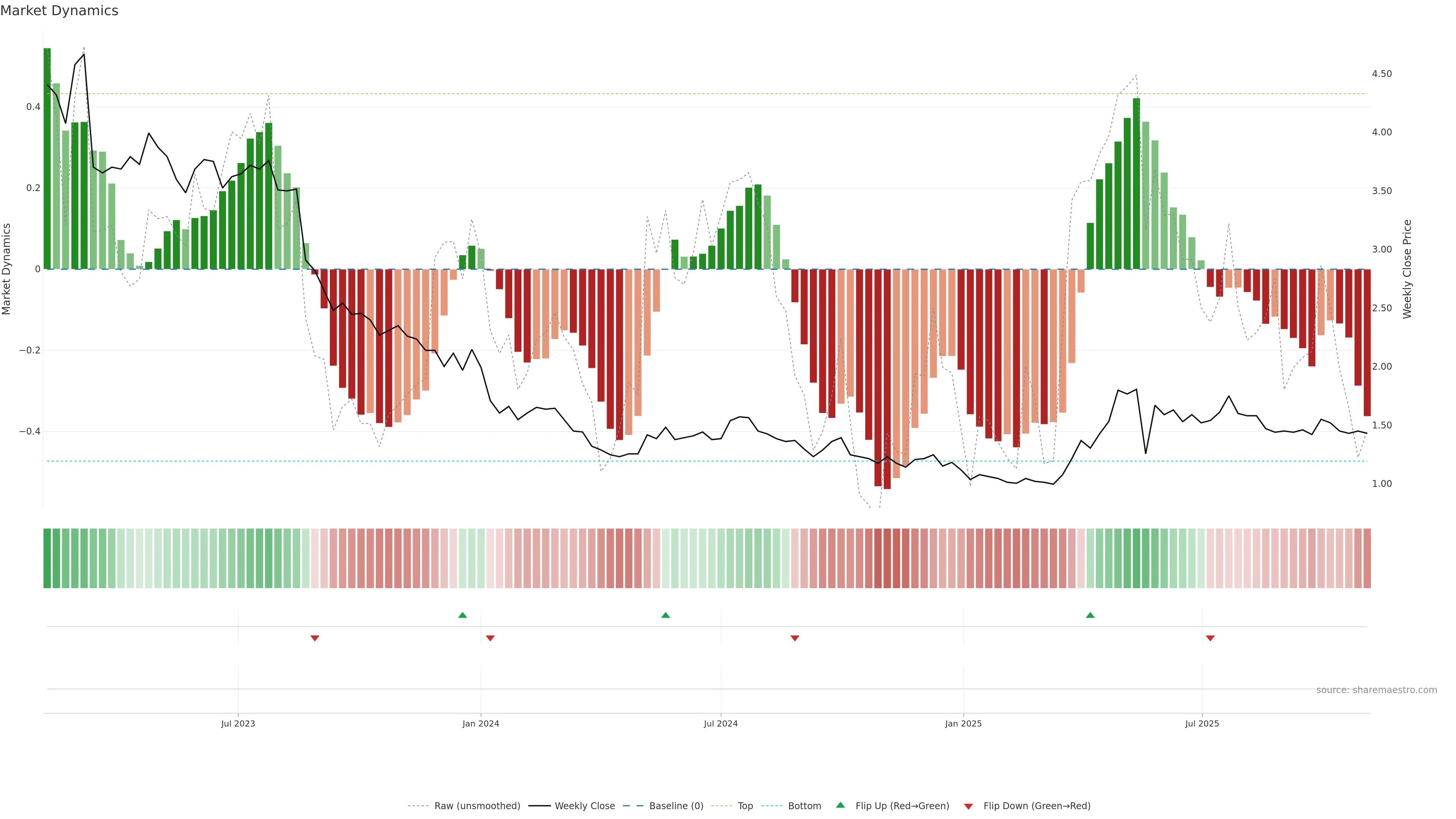Toggle the Top legend entry
Screen dimensions: 1456x819
(x=745, y=806)
